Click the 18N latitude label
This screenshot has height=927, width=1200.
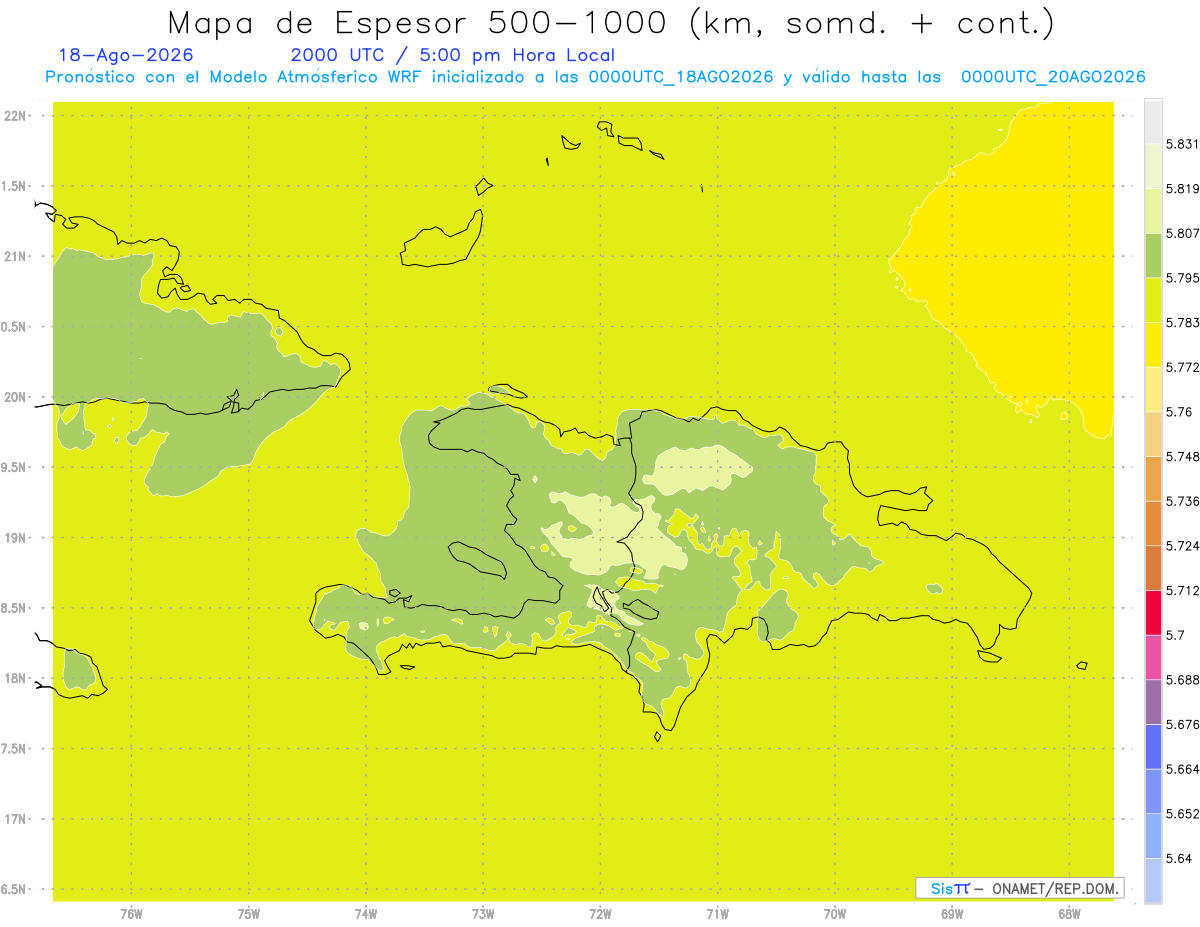17,678
